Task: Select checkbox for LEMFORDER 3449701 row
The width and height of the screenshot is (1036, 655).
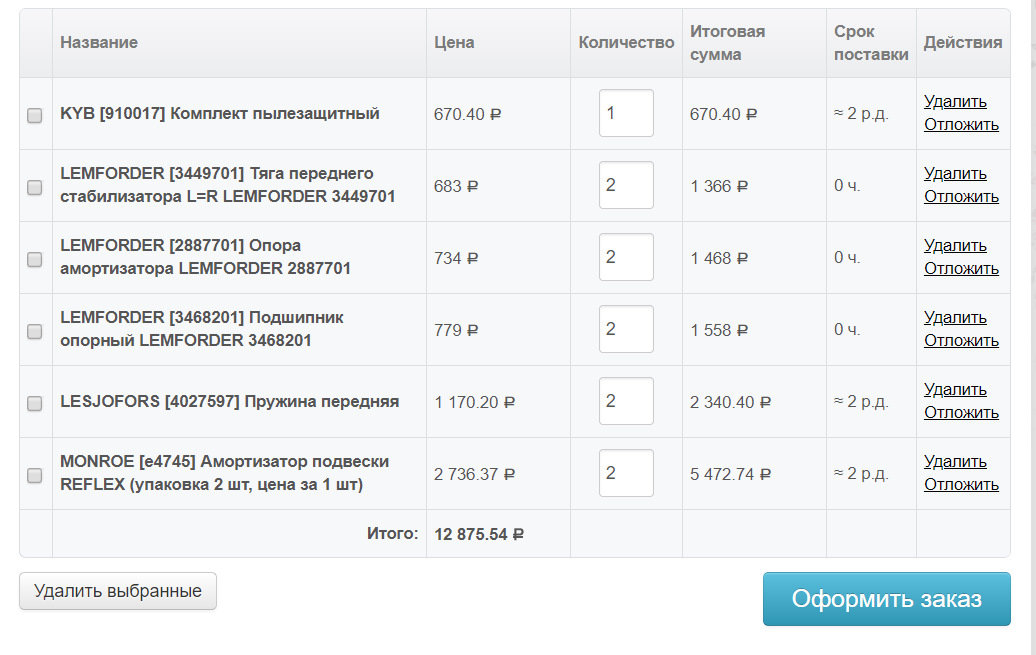Action: click(x=34, y=187)
